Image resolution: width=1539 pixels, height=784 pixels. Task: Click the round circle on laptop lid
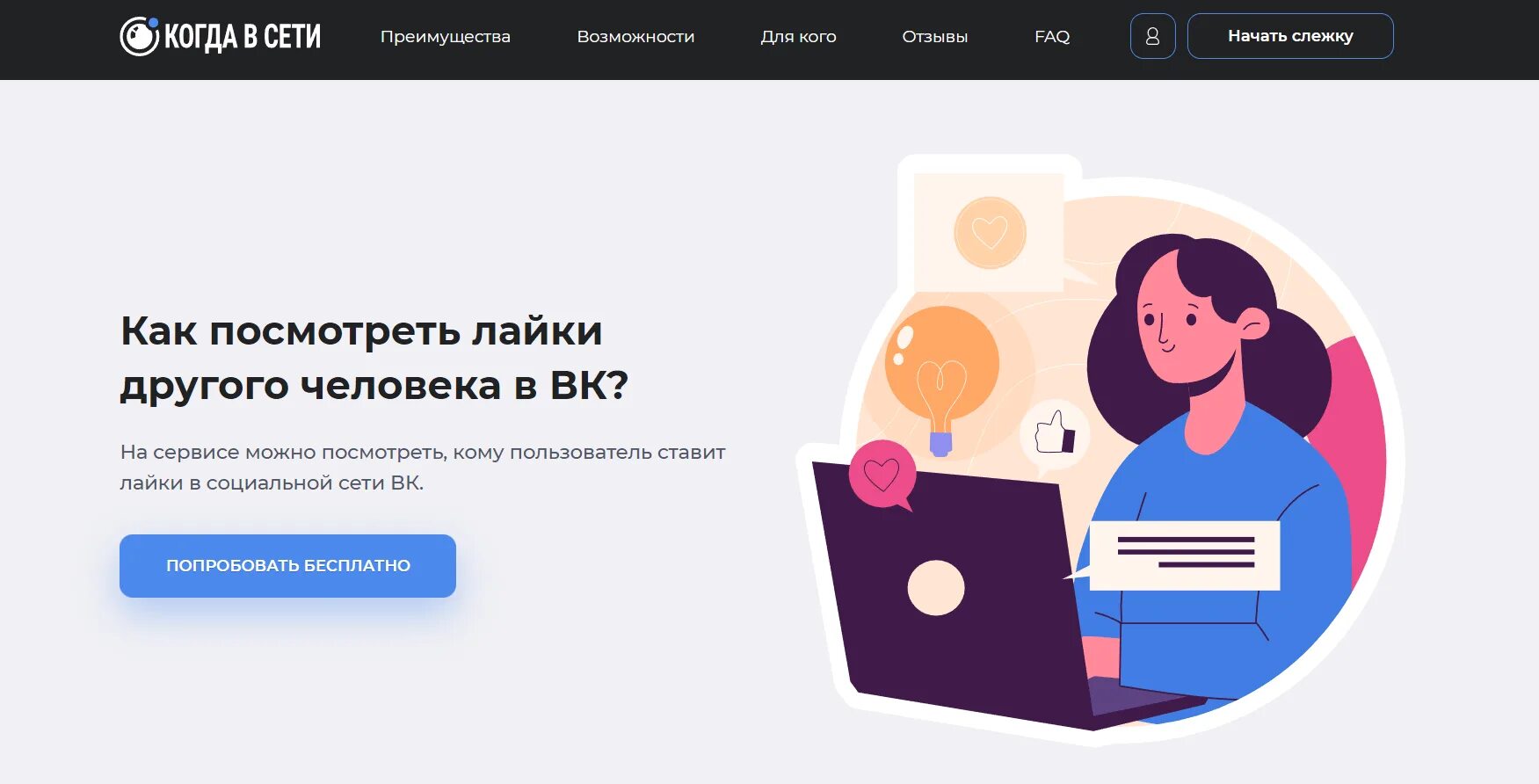pyautogui.click(x=936, y=588)
